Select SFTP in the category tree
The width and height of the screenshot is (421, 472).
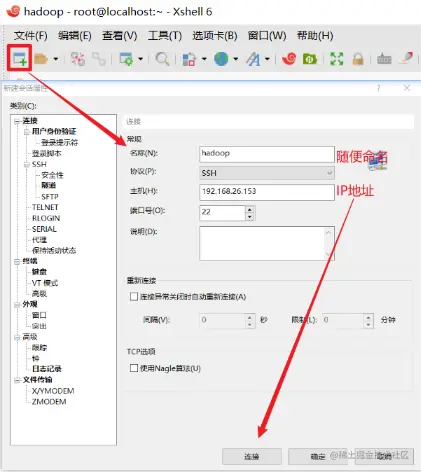pyautogui.click(x=50, y=197)
